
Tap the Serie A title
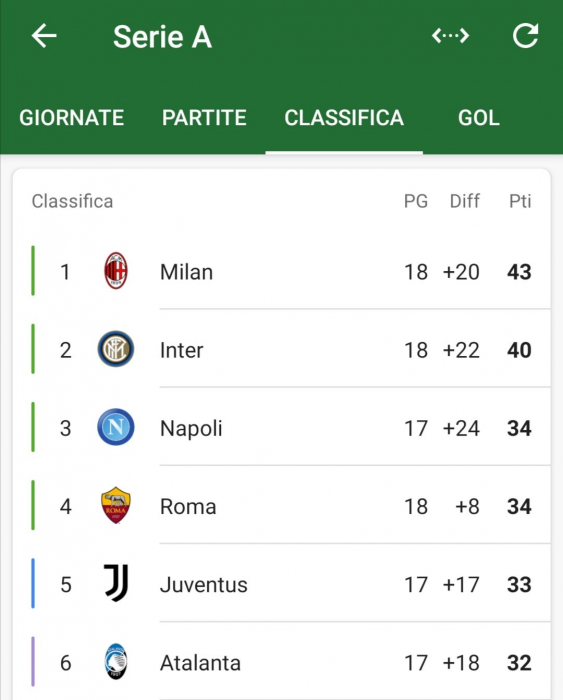tap(162, 37)
